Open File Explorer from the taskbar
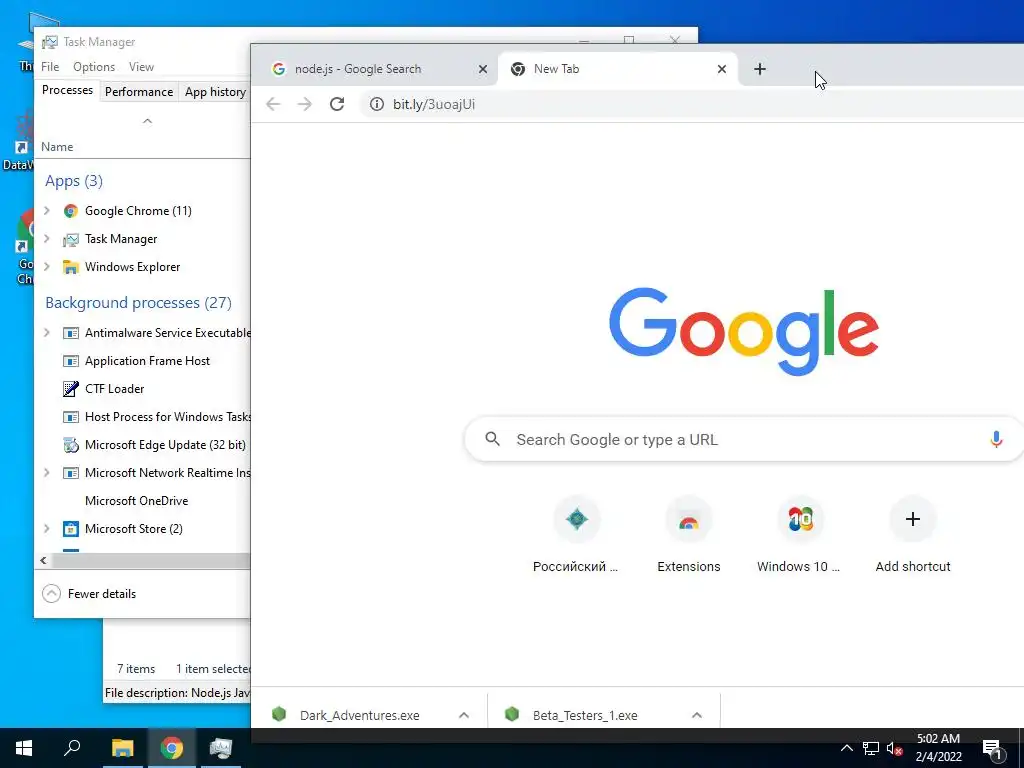Viewport: 1024px width, 768px height. [x=122, y=748]
